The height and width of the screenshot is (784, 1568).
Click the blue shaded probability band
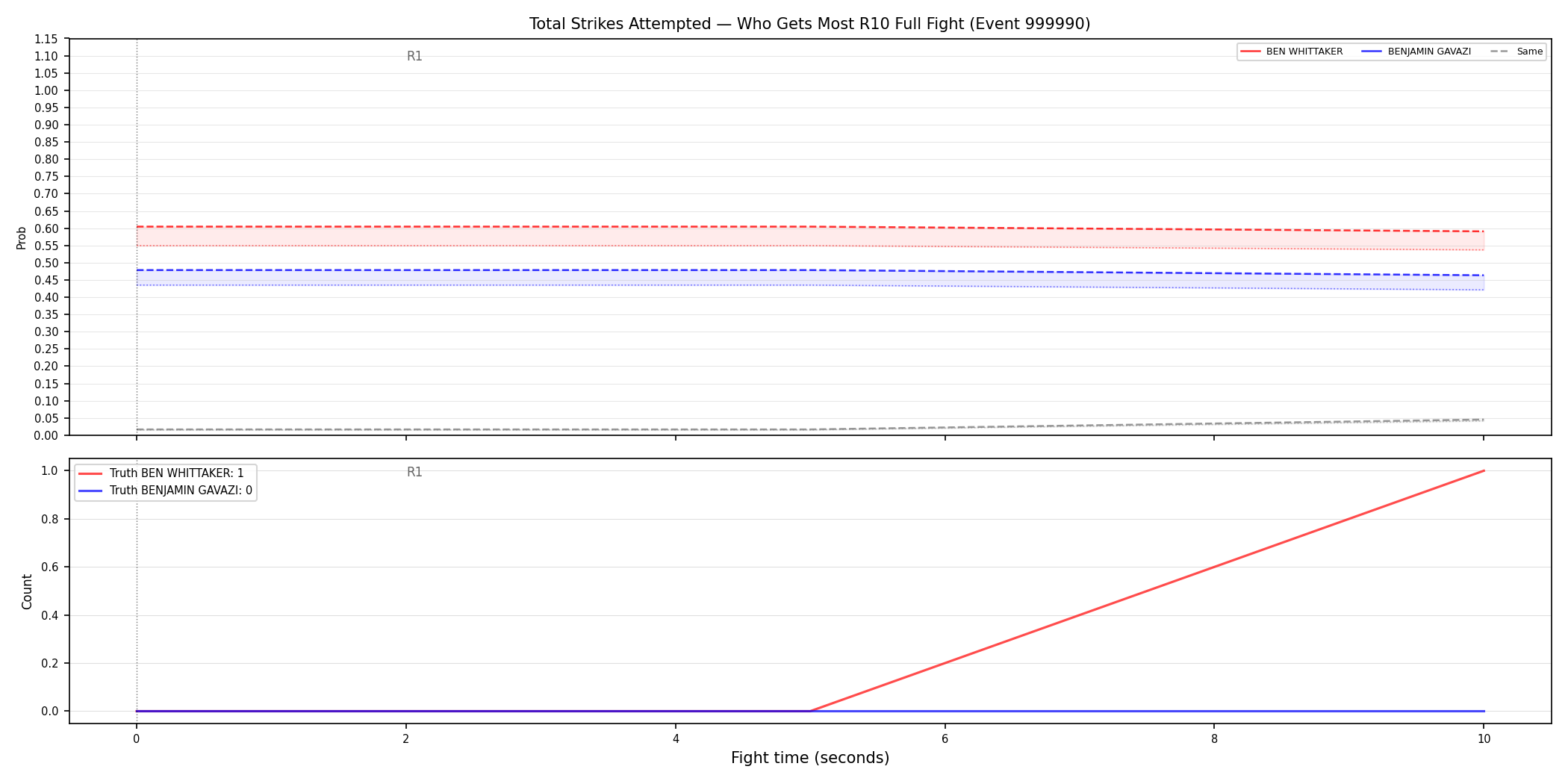810,278
